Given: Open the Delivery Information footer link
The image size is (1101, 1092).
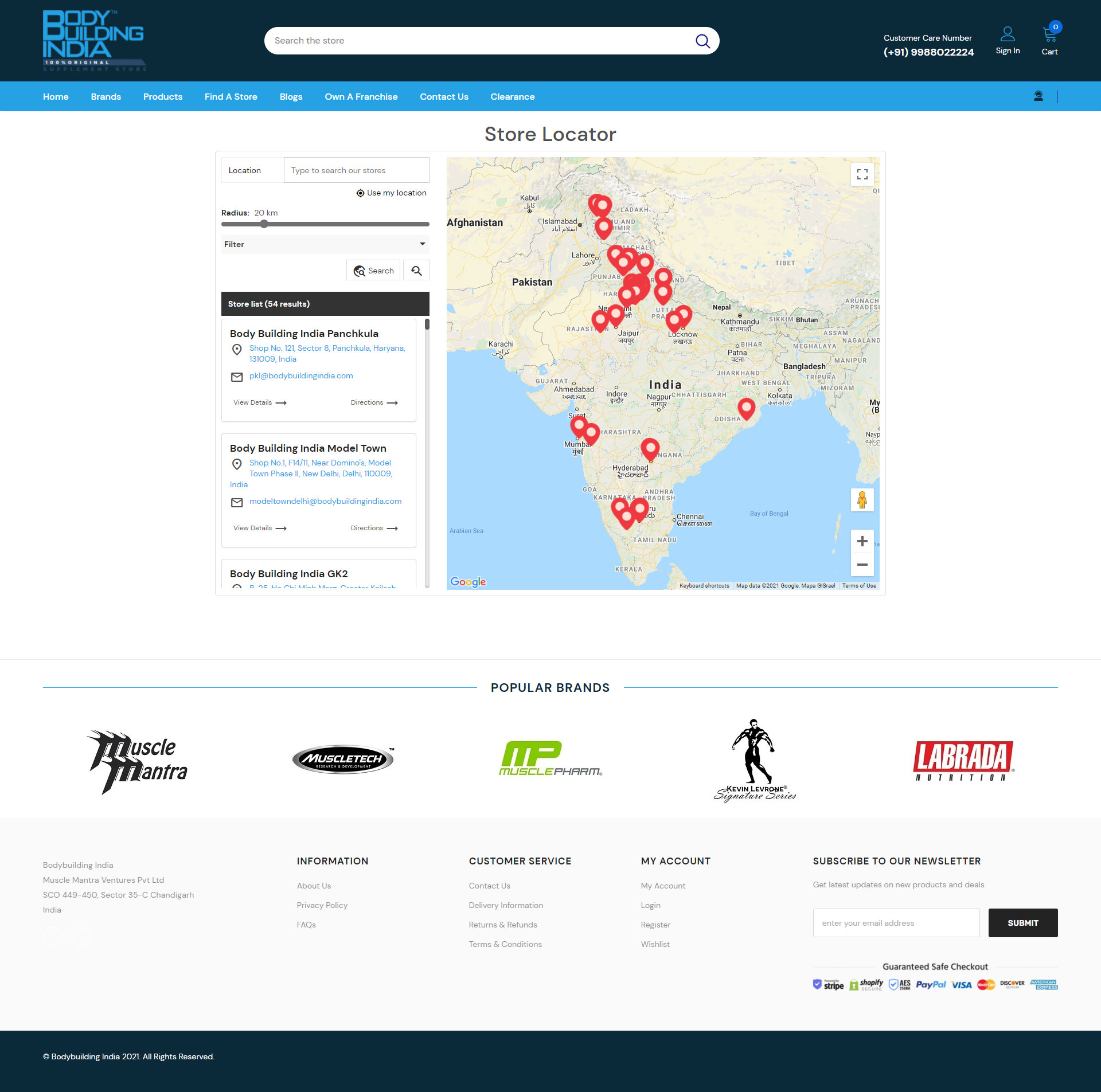Looking at the screenshot, I should click(x=506, y=905).
